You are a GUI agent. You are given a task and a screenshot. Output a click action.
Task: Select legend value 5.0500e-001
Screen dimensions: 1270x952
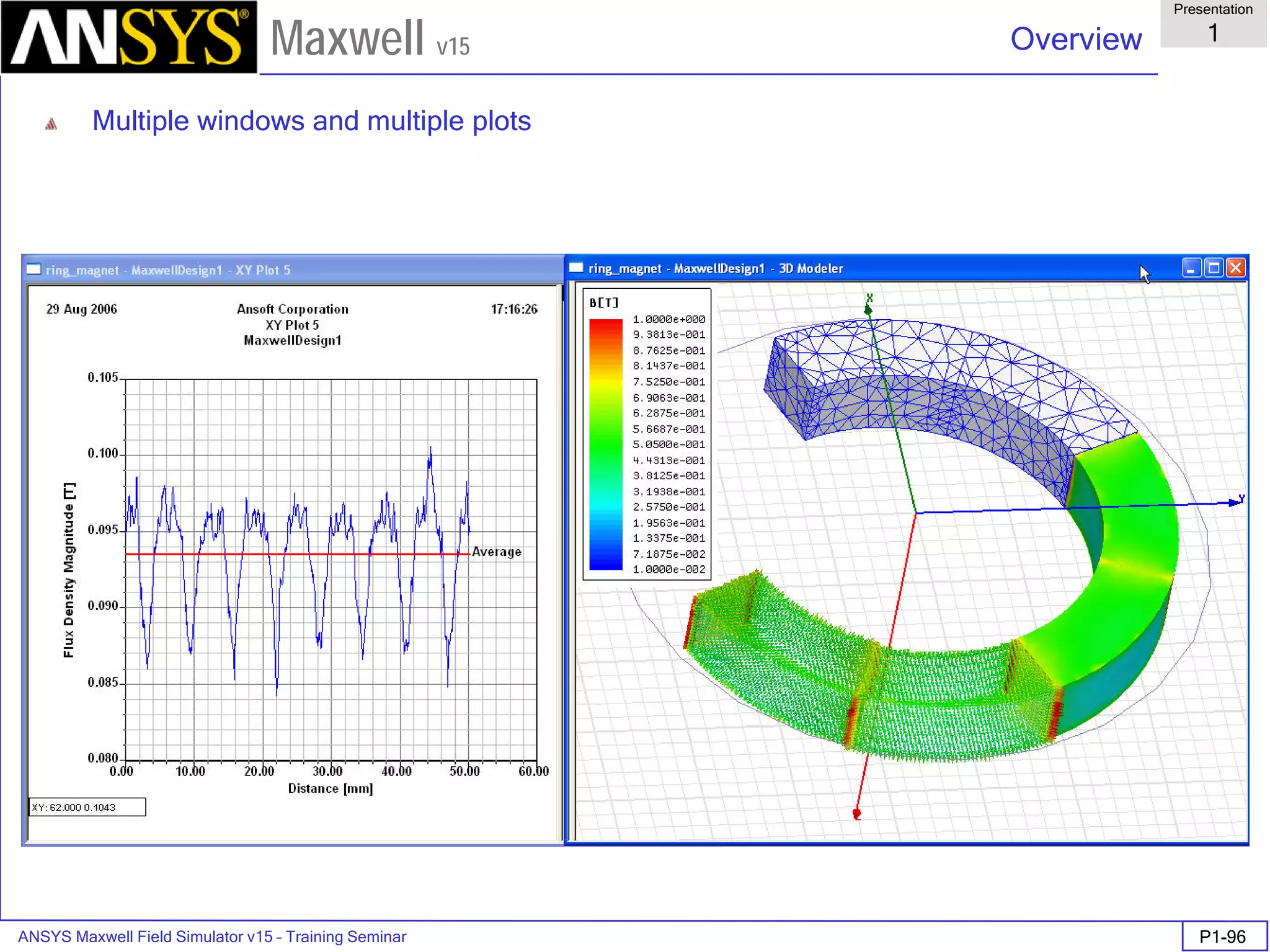pyautogui.click(x=668, y=444)
